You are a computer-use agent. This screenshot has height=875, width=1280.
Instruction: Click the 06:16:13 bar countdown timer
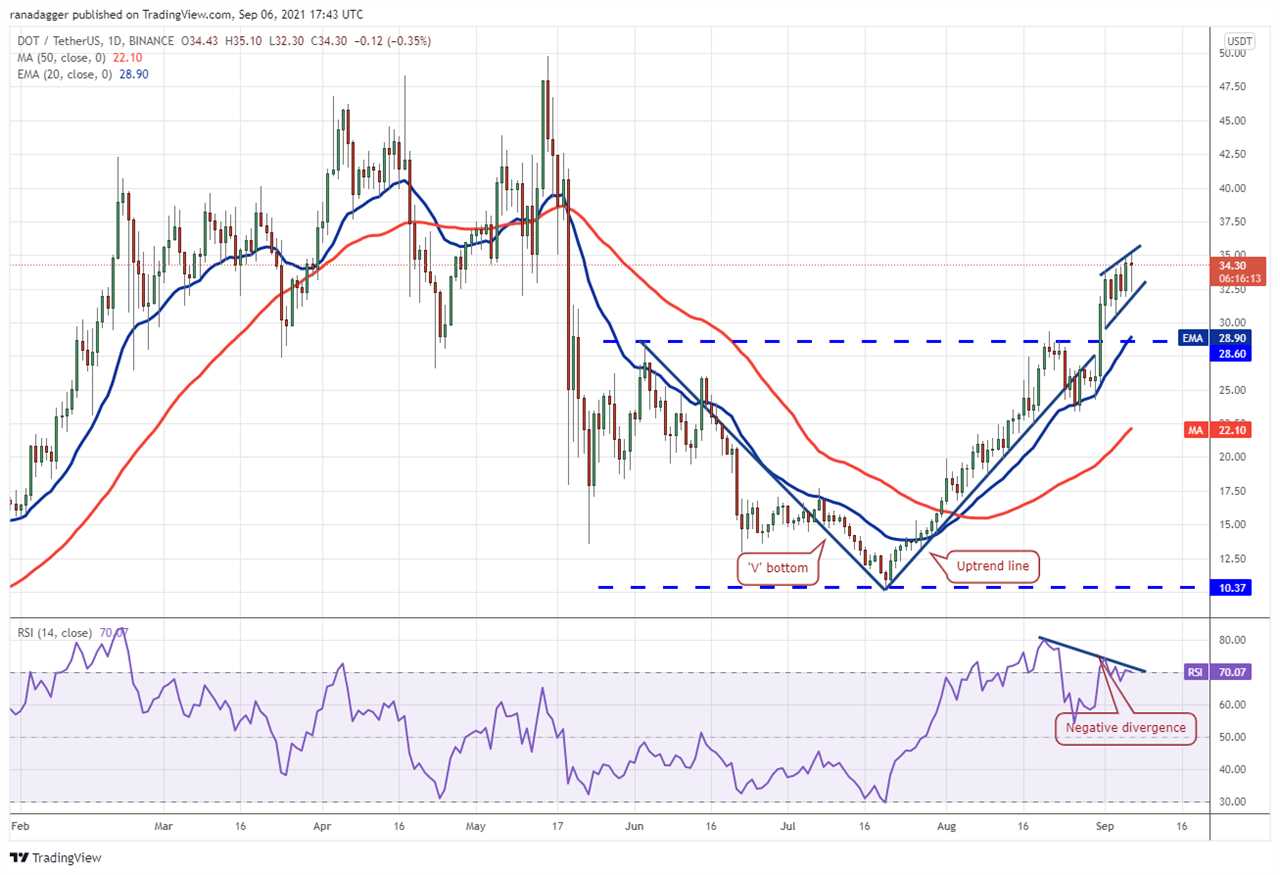[1240, 279]
